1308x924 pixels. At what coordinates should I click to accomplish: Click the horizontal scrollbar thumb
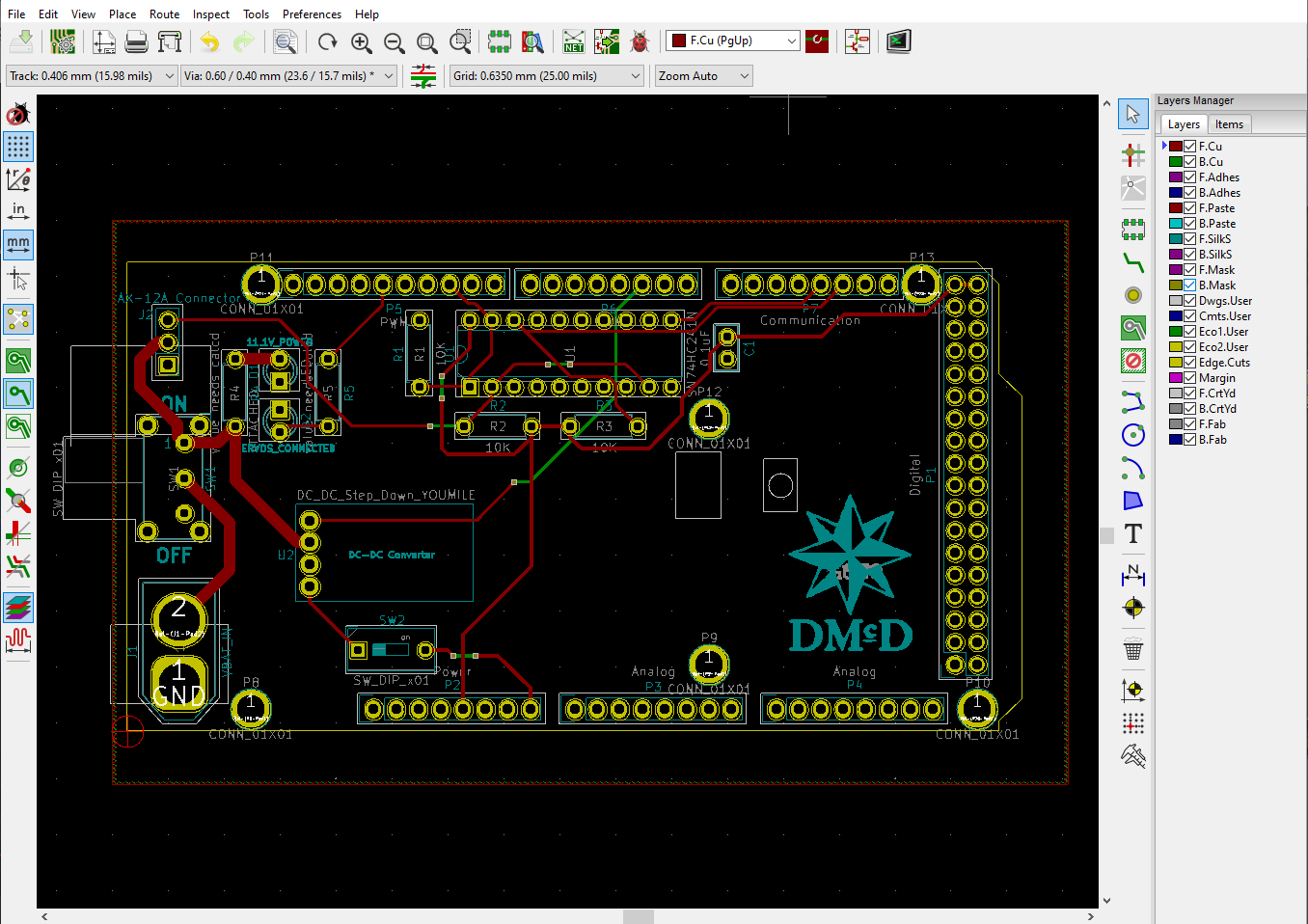pyautogui.click(x=639, y=916)
